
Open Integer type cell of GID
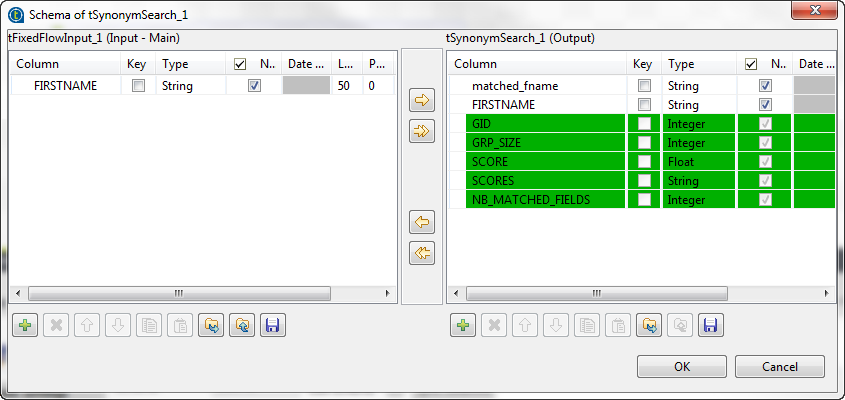[x=699, y=124]
